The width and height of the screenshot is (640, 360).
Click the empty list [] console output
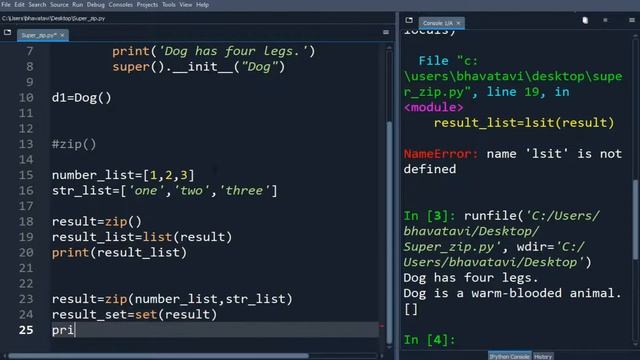tap(411, 309)
